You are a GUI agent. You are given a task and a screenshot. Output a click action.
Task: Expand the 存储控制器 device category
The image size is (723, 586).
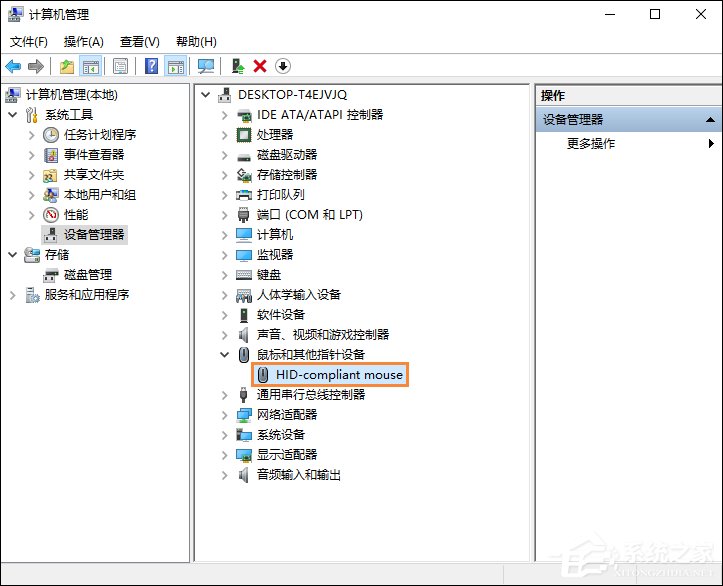(225, 175)
